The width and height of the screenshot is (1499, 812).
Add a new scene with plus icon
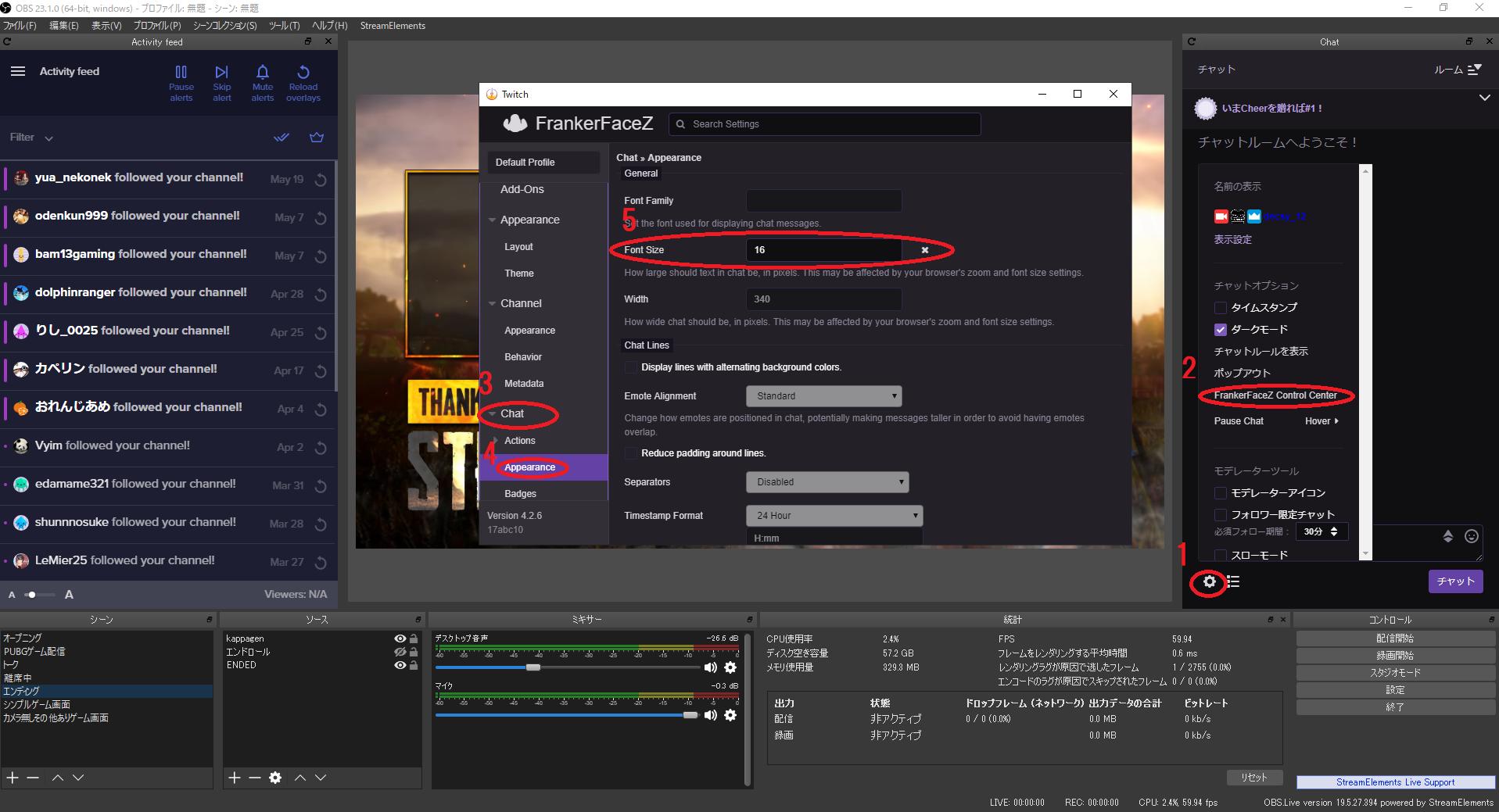click(13, 778)
